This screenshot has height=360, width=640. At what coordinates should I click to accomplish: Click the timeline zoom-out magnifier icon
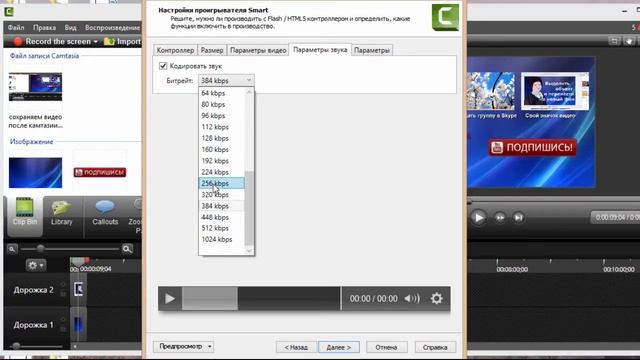click(12, 249)
